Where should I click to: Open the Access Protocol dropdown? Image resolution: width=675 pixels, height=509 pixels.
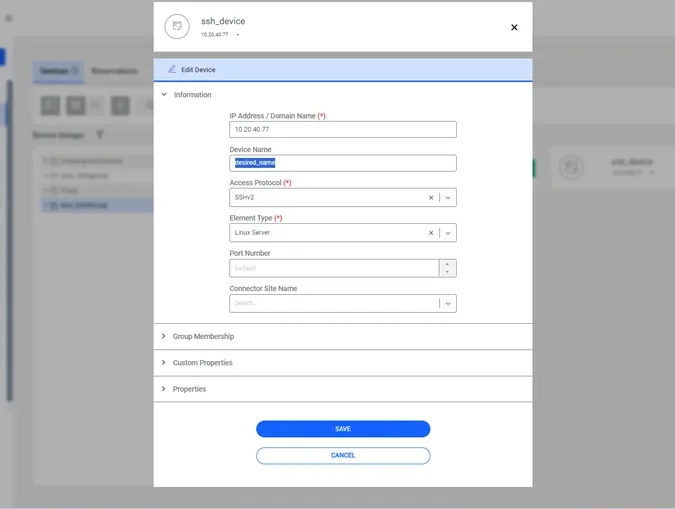tap(448, 198)
